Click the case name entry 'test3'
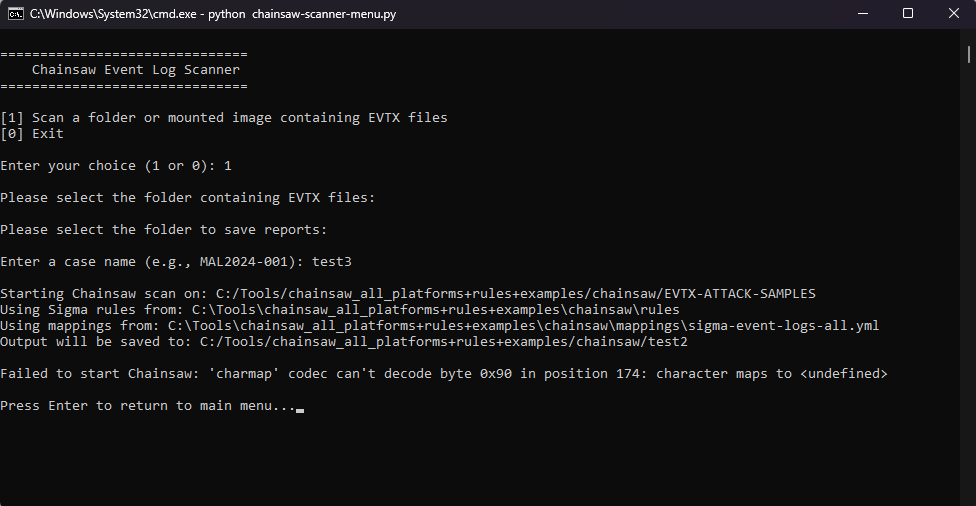The height and width of the screenshot is (506, 976). tap(331, 262)
